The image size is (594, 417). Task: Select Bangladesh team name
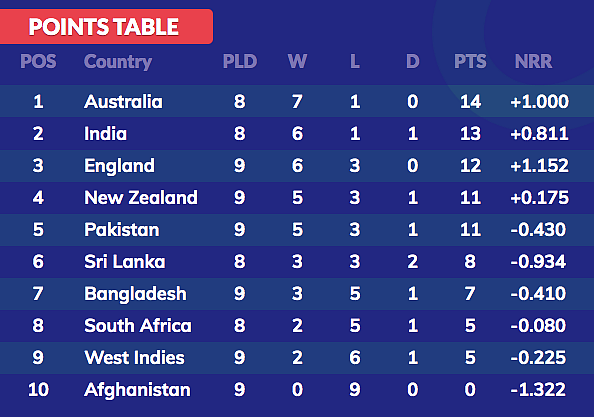(x=135, y=294)
